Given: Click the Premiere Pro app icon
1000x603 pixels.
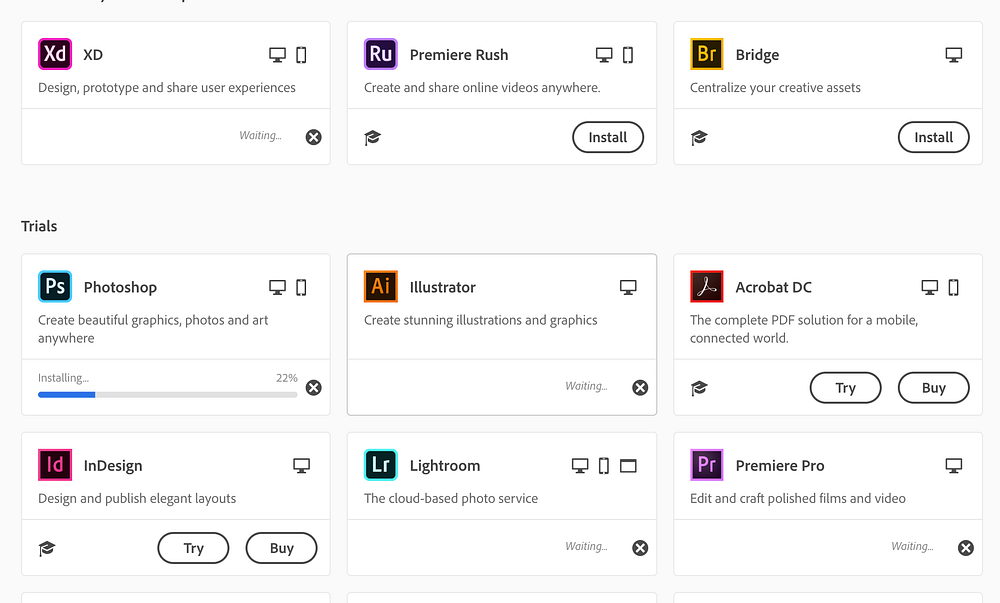Looking at the screenshot, I should click(707, 465).
